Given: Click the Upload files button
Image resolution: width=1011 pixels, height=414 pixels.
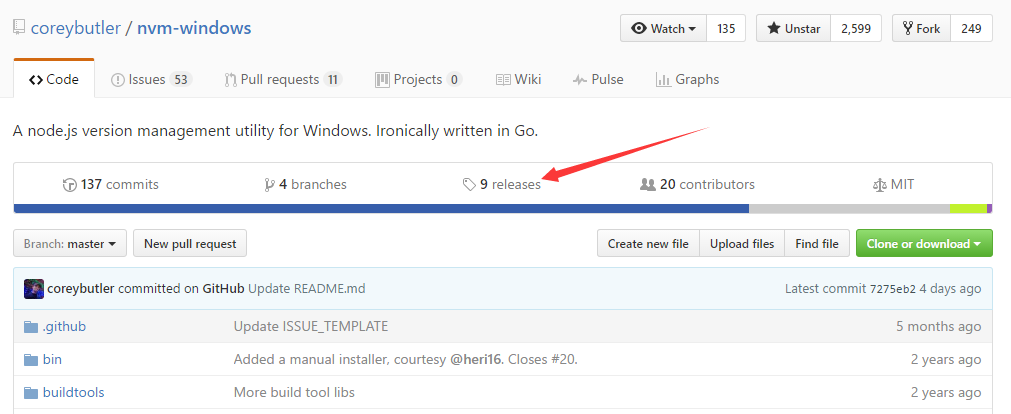Looking at the screenshot, I should pos(742,244).
